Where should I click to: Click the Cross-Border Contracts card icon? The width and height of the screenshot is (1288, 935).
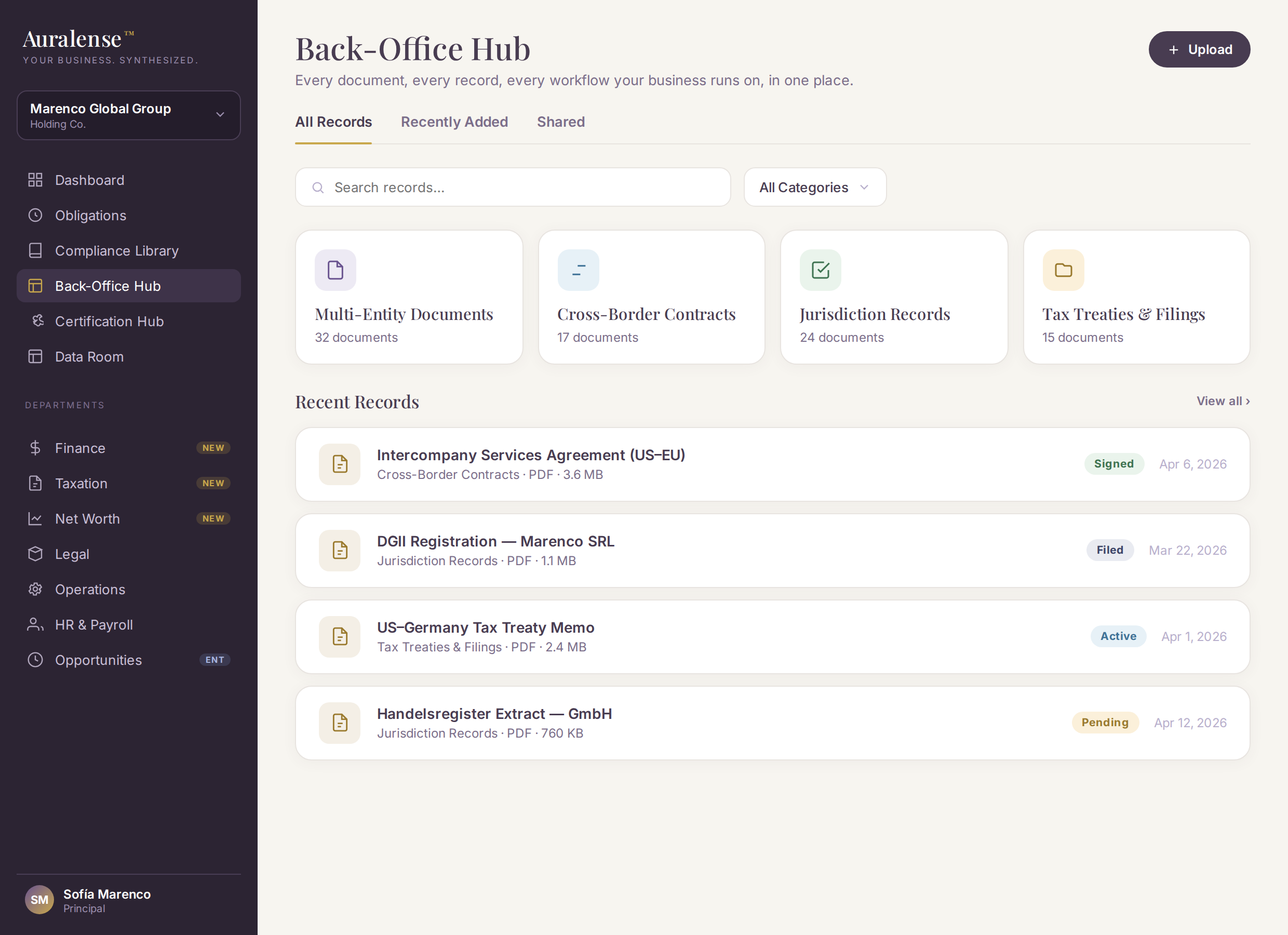tap(578, 270)
